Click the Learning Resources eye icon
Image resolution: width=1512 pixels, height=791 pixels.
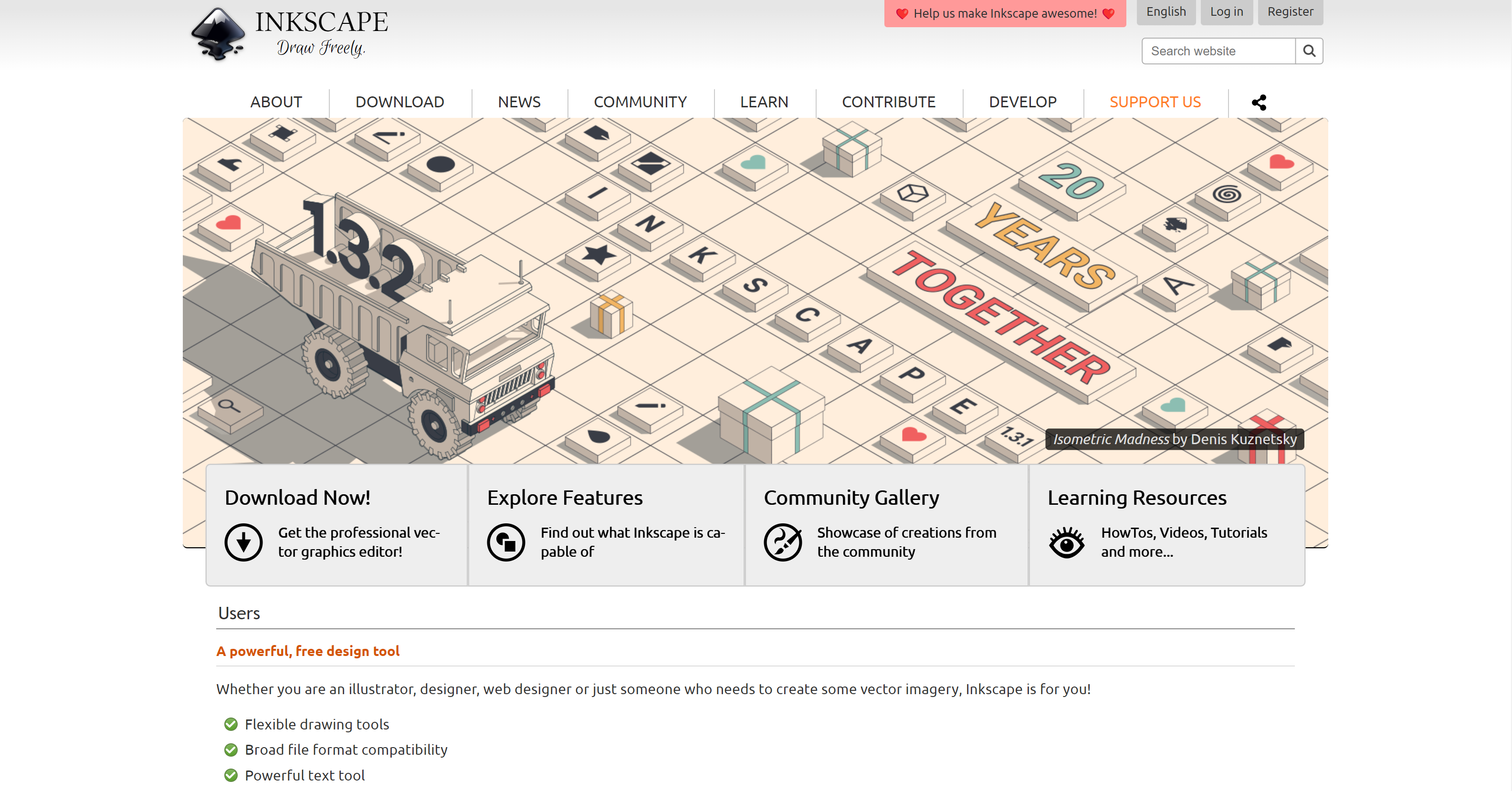click(1067, 541)
